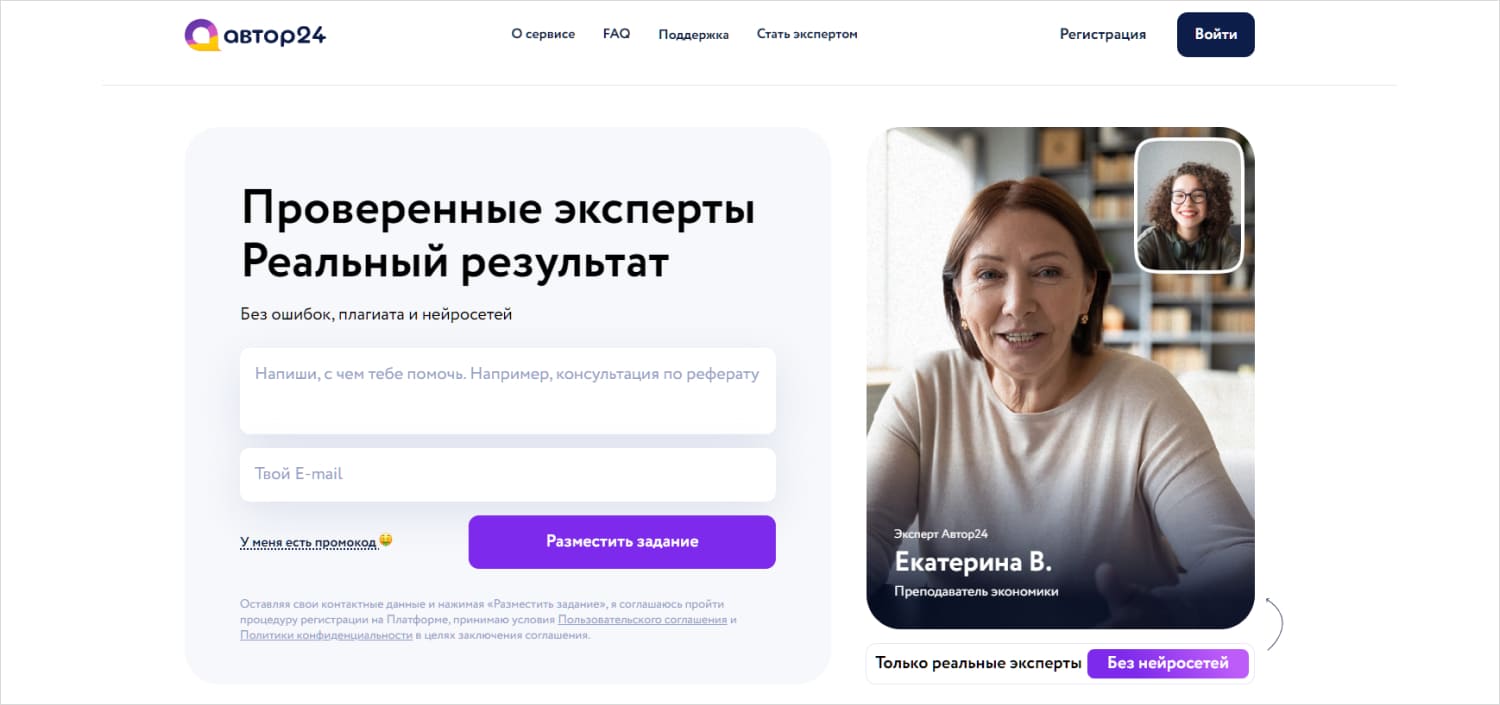Click the Автор24 logo icon
Screen dimensions: 1500x705
(202, 35)
